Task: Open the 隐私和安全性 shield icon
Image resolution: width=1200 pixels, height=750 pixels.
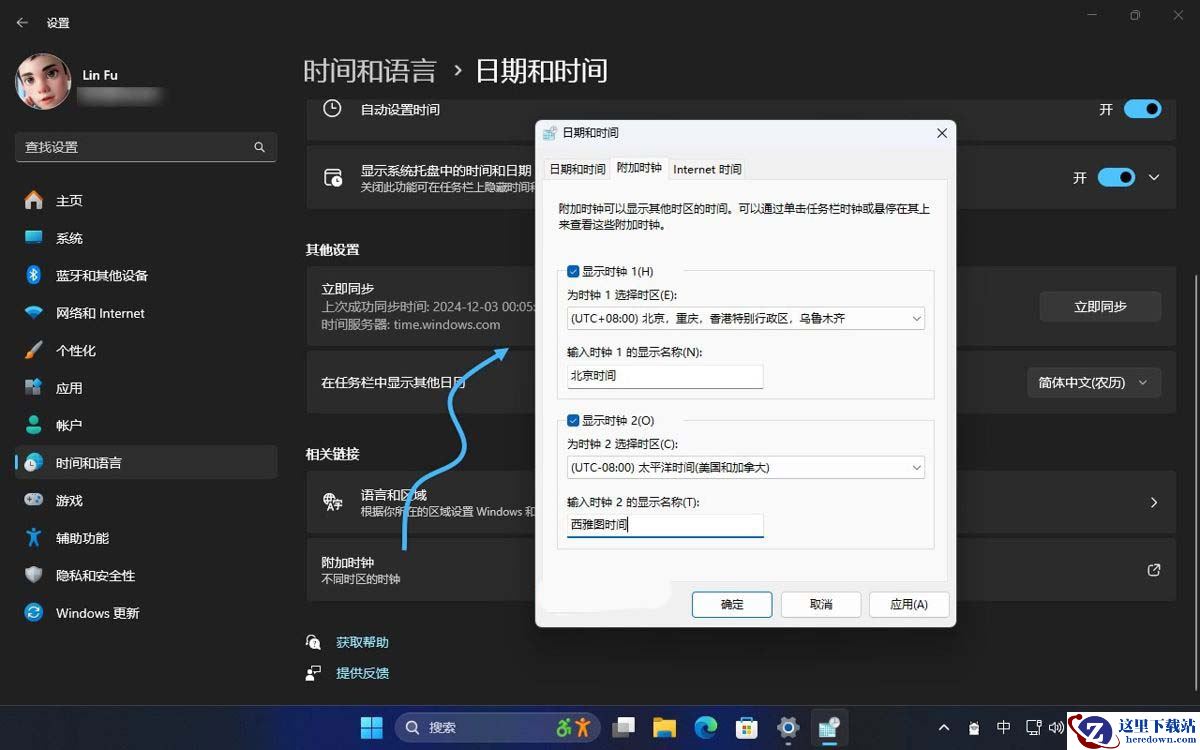Action: [x=34, y=576]
